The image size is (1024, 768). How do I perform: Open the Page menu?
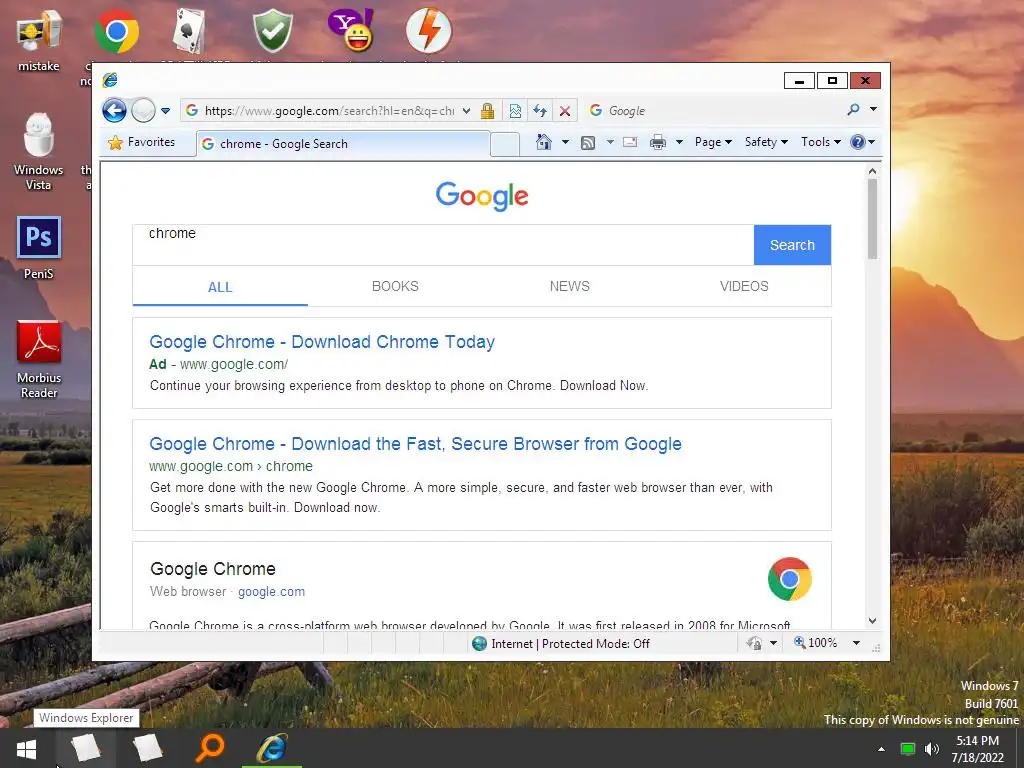coord(713,142)
